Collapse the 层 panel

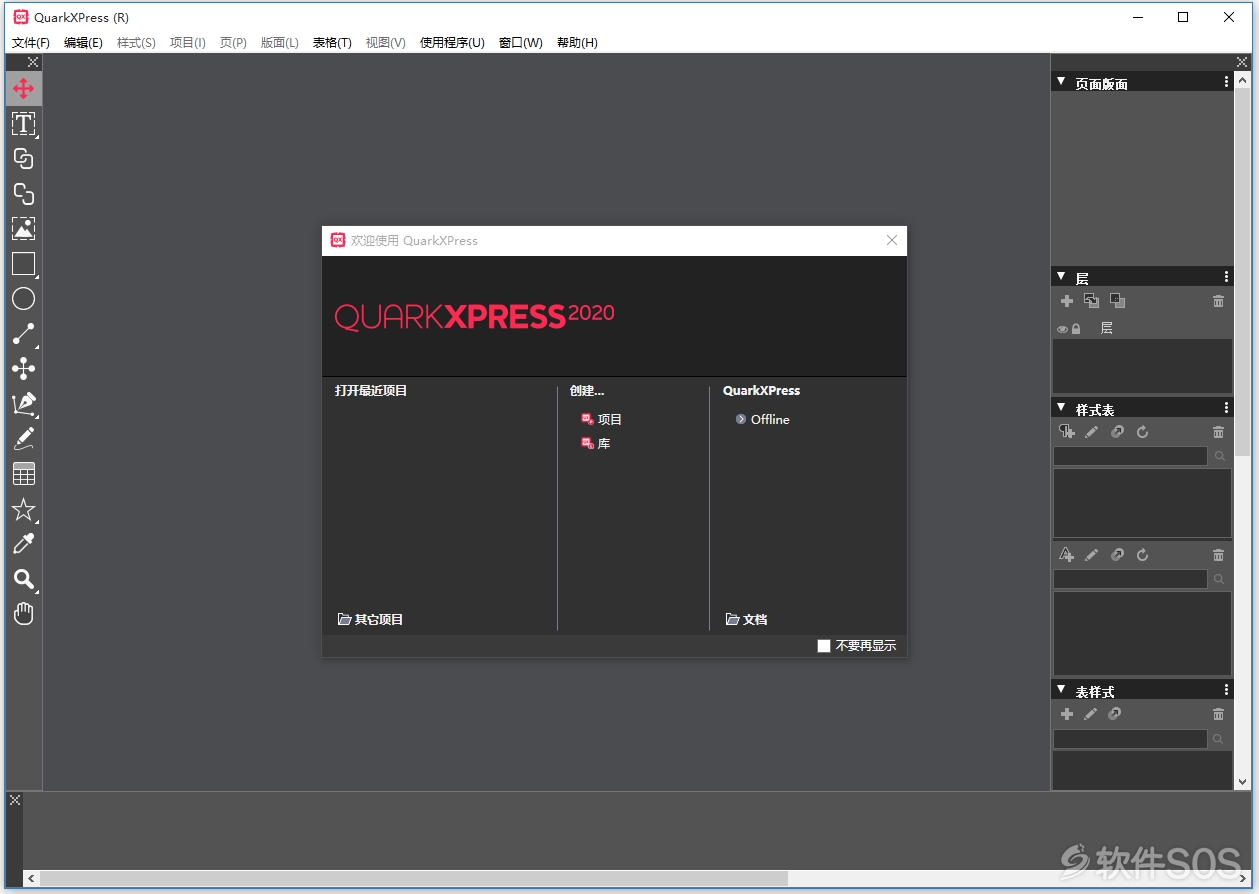coord(1061,276)
